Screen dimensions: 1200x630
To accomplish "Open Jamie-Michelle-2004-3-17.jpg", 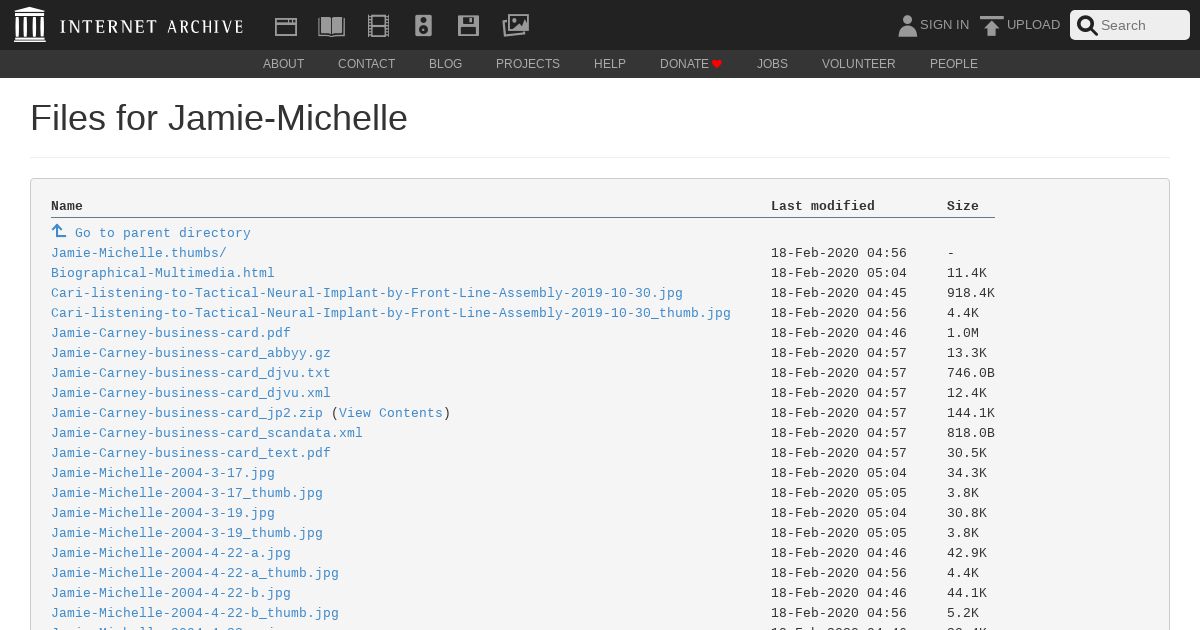I will (x=163, y=473).
